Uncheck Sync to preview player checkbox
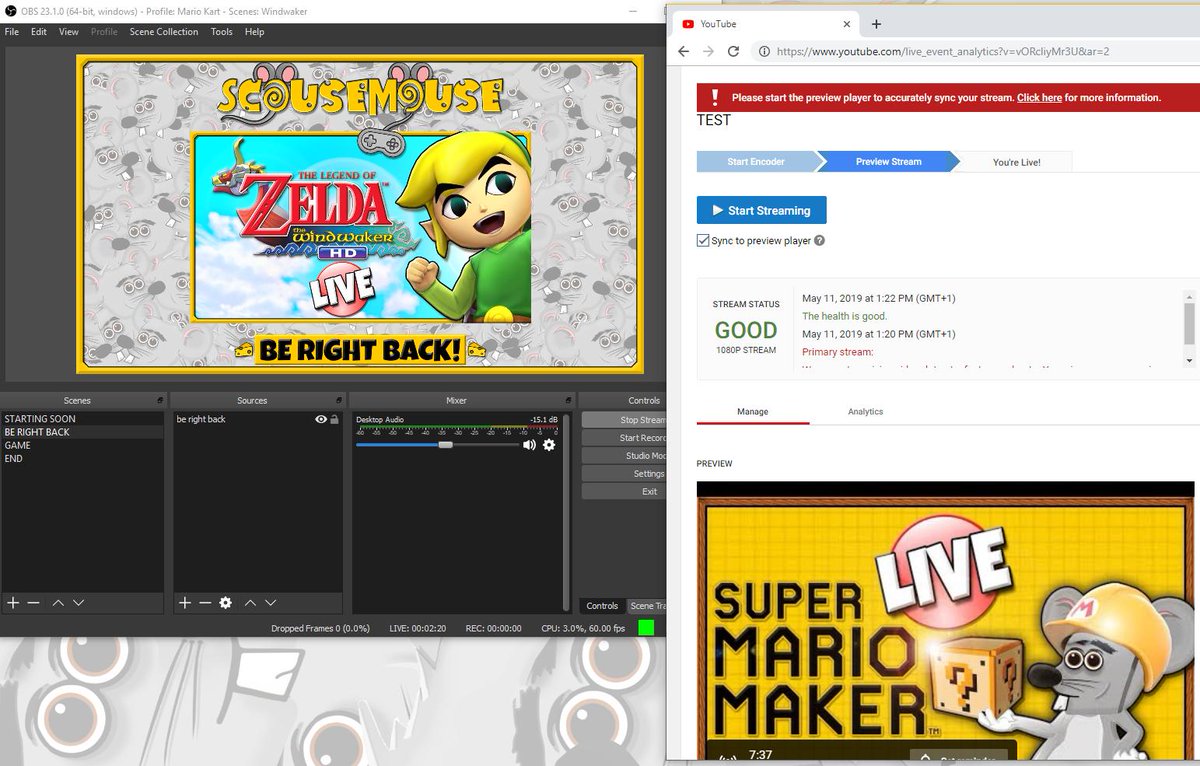 pyautogui.click(x=703, y=241)
